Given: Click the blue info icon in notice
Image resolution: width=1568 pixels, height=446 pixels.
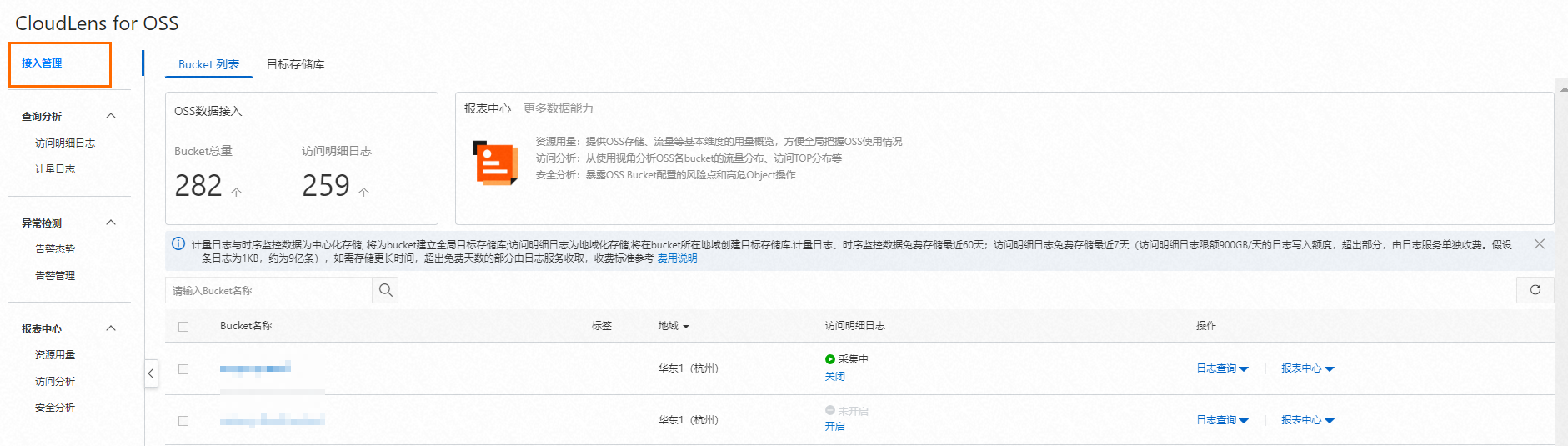Looking at the screenshot, I should [x=178, y=244].
